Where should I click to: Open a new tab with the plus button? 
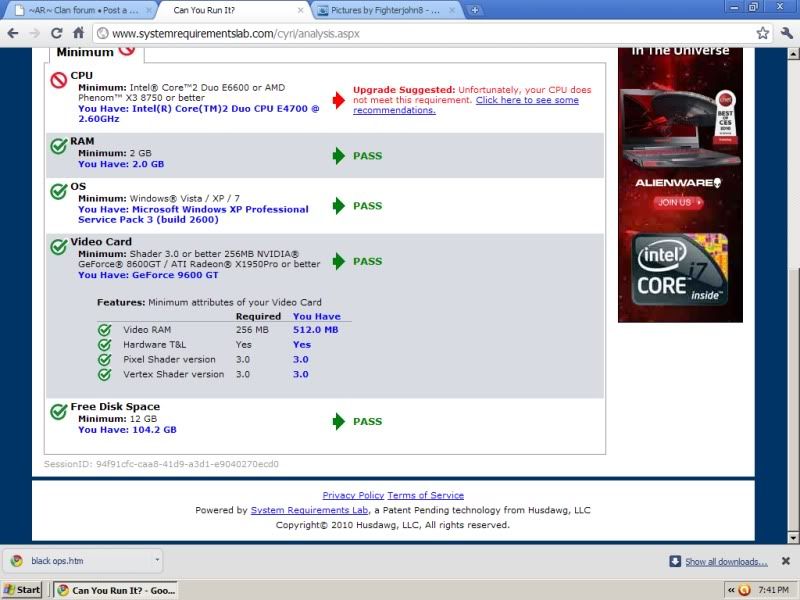(474, 10)
